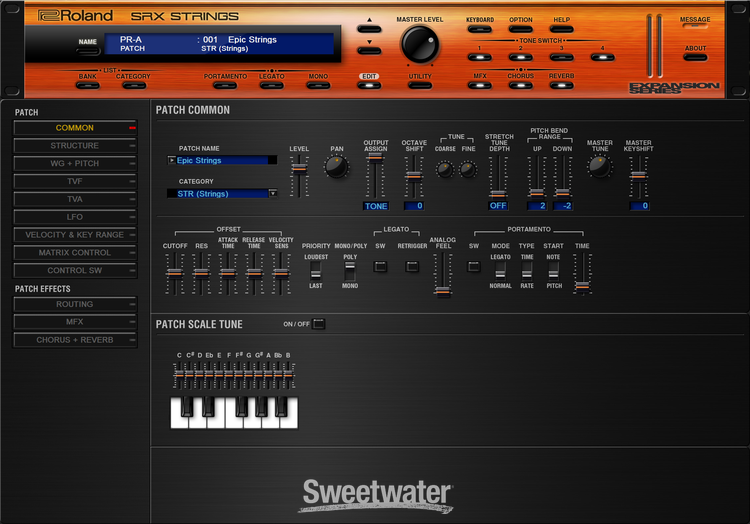Open the Help button

[x=562, y=29]
